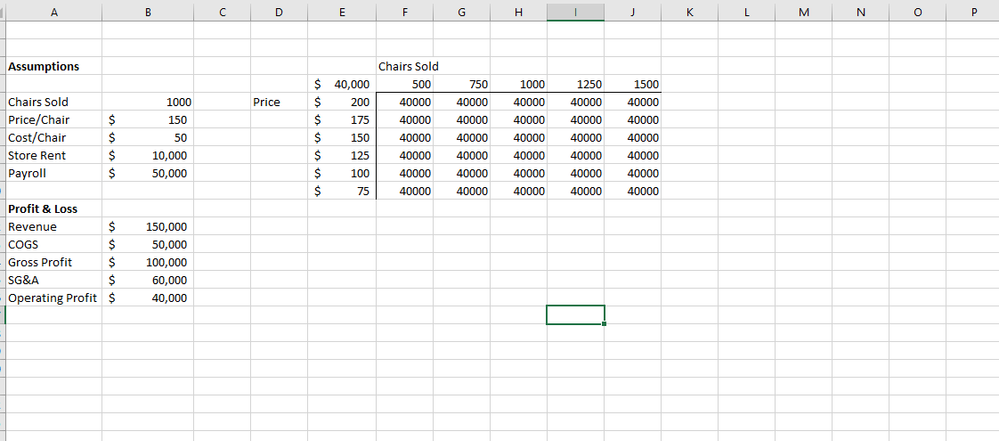Select the Operating Profit label
Viewport: 999px width, 441px height.
point(54,298)
